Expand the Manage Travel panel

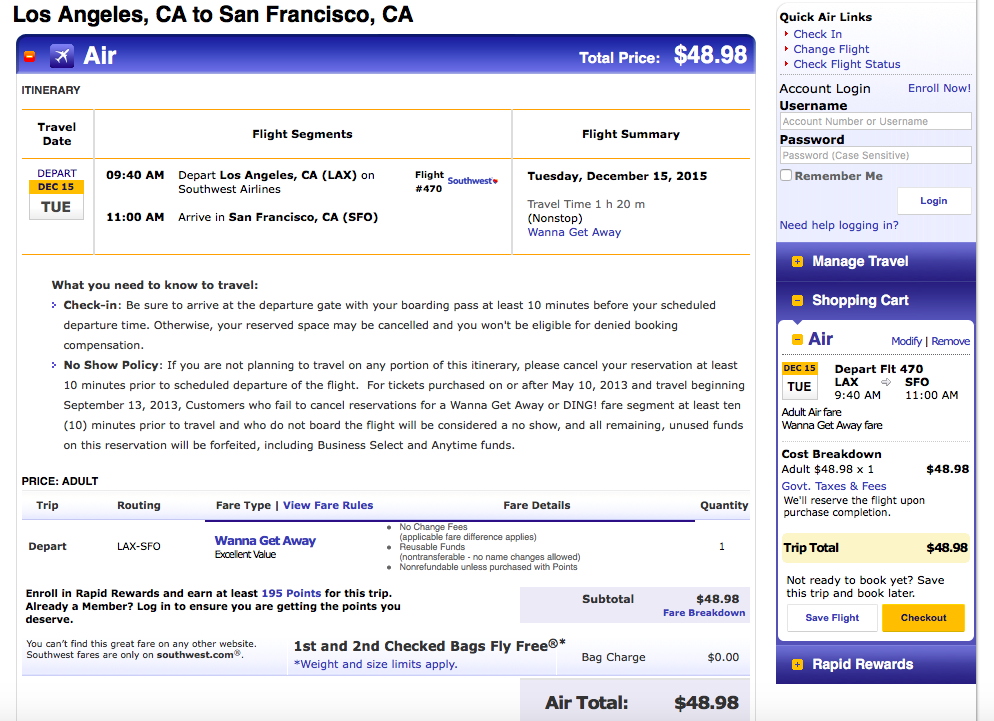pyautogui.click(x=797, y=262)
